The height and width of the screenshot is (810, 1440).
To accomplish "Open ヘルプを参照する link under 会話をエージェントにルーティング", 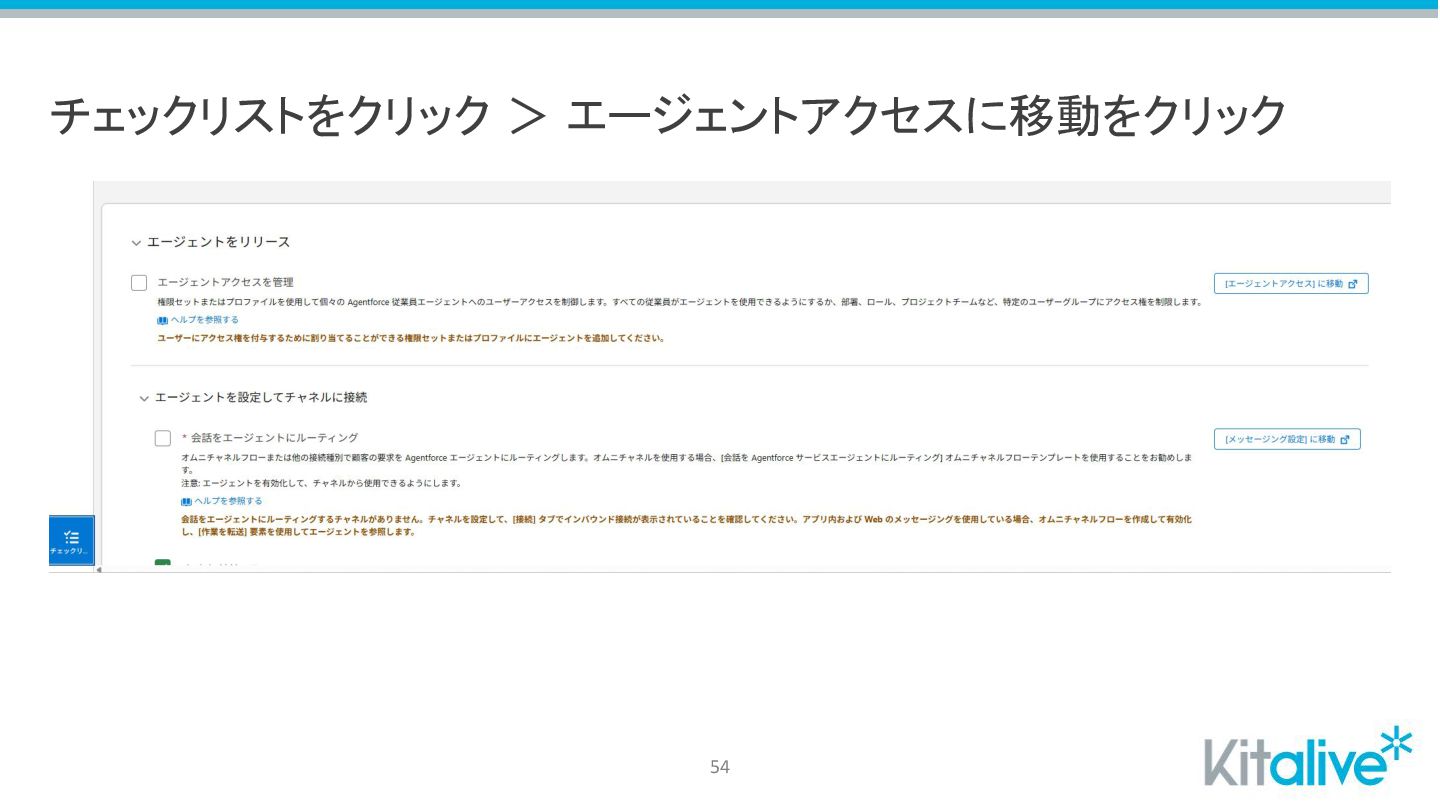I will click(228, 501).
